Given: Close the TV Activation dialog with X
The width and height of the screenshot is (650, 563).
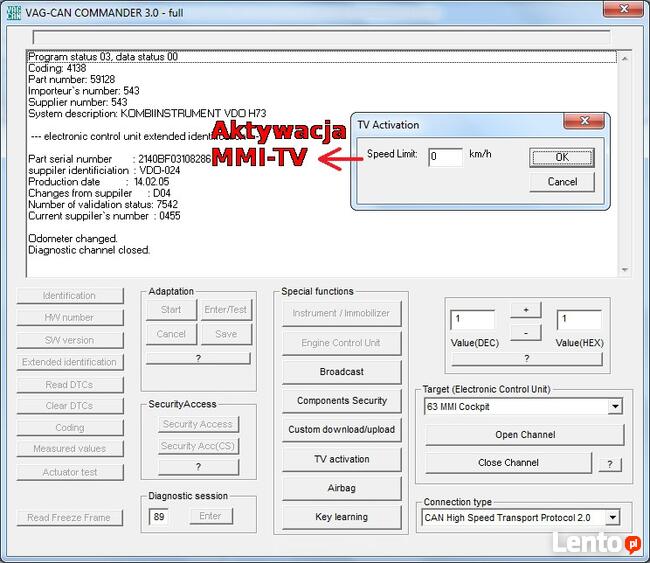Looking at the screenshot, I should [x=584, y=122].
